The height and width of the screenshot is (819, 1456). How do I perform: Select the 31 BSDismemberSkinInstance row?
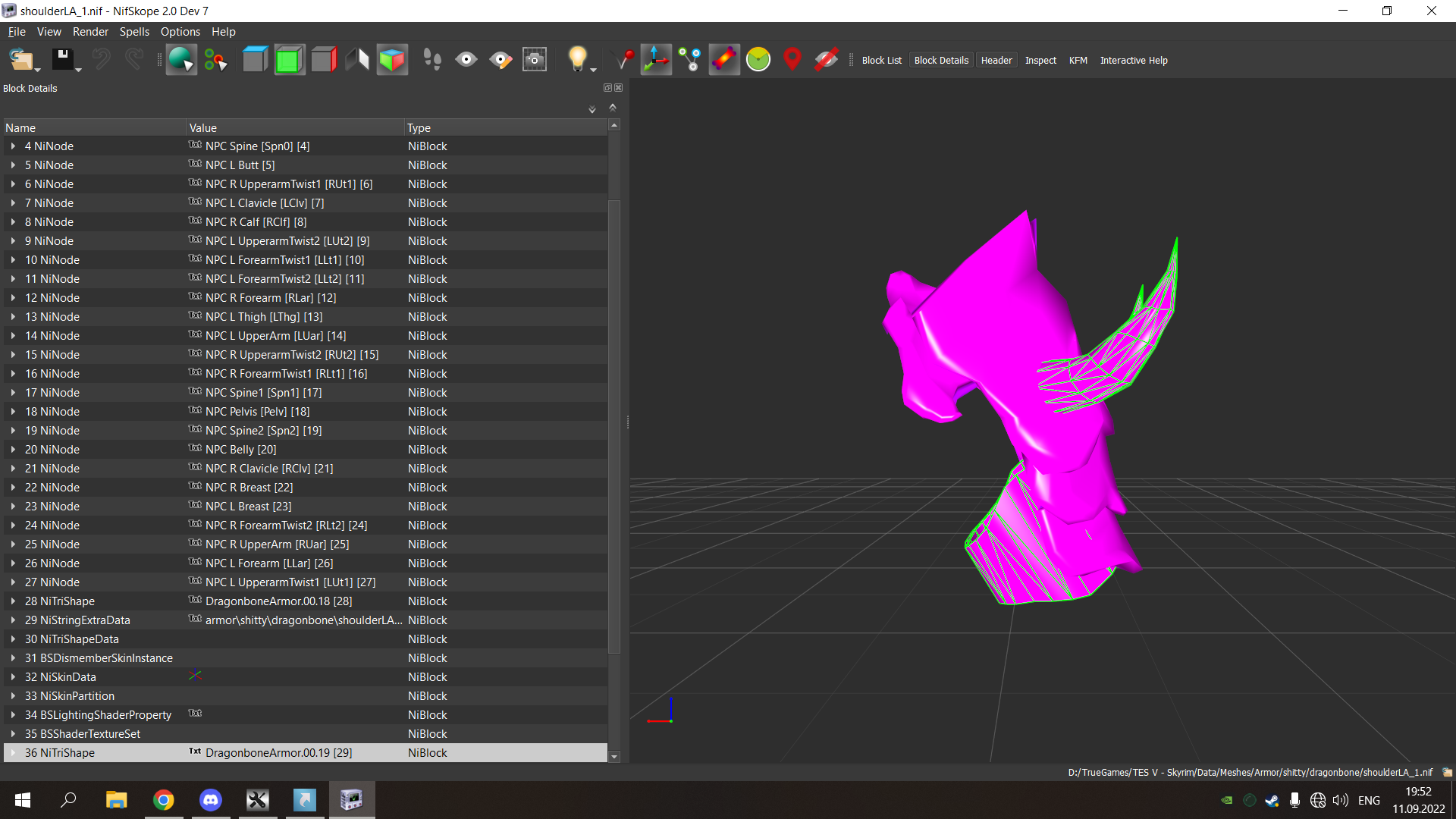[99, 658]
